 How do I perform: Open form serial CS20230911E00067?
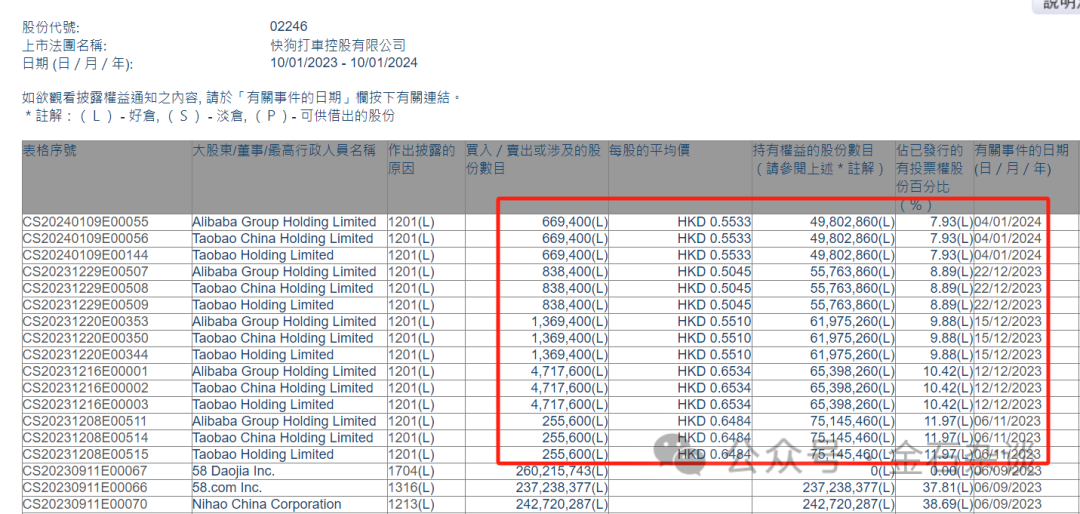(x=86, y=471)
